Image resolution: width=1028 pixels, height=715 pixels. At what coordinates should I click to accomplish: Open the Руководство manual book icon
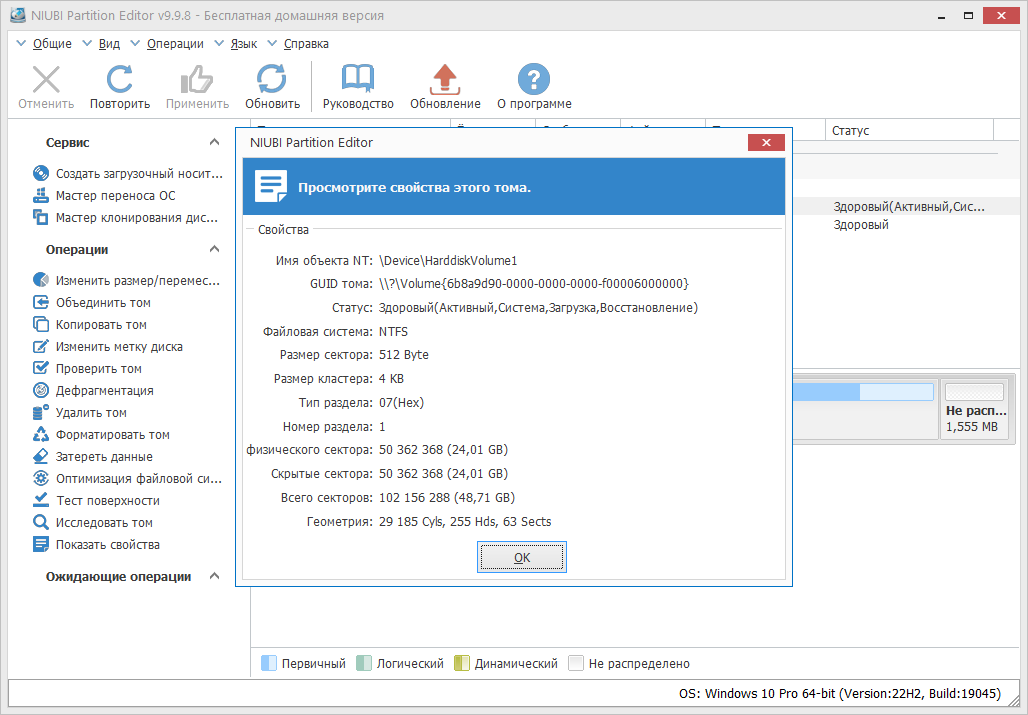coord(358,79)
